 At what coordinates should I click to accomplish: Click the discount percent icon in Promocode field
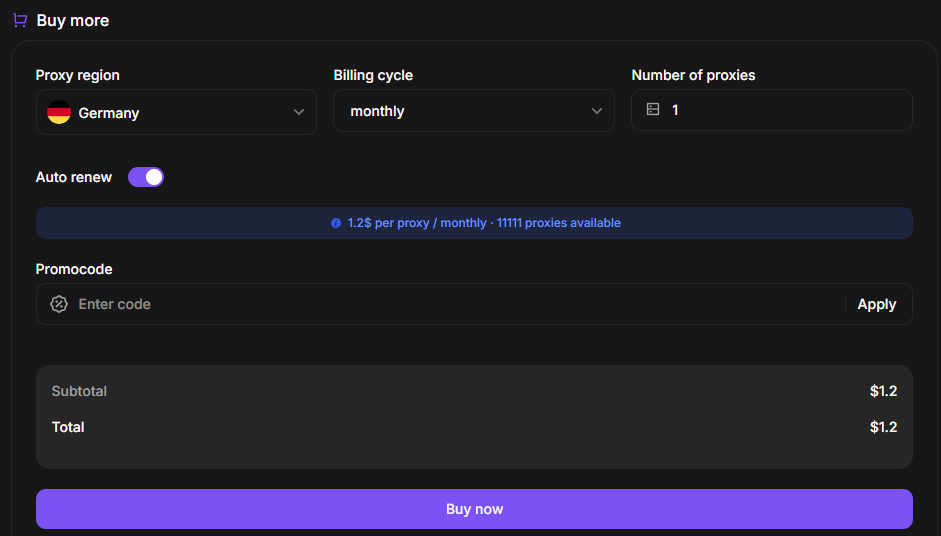[59, 304]
